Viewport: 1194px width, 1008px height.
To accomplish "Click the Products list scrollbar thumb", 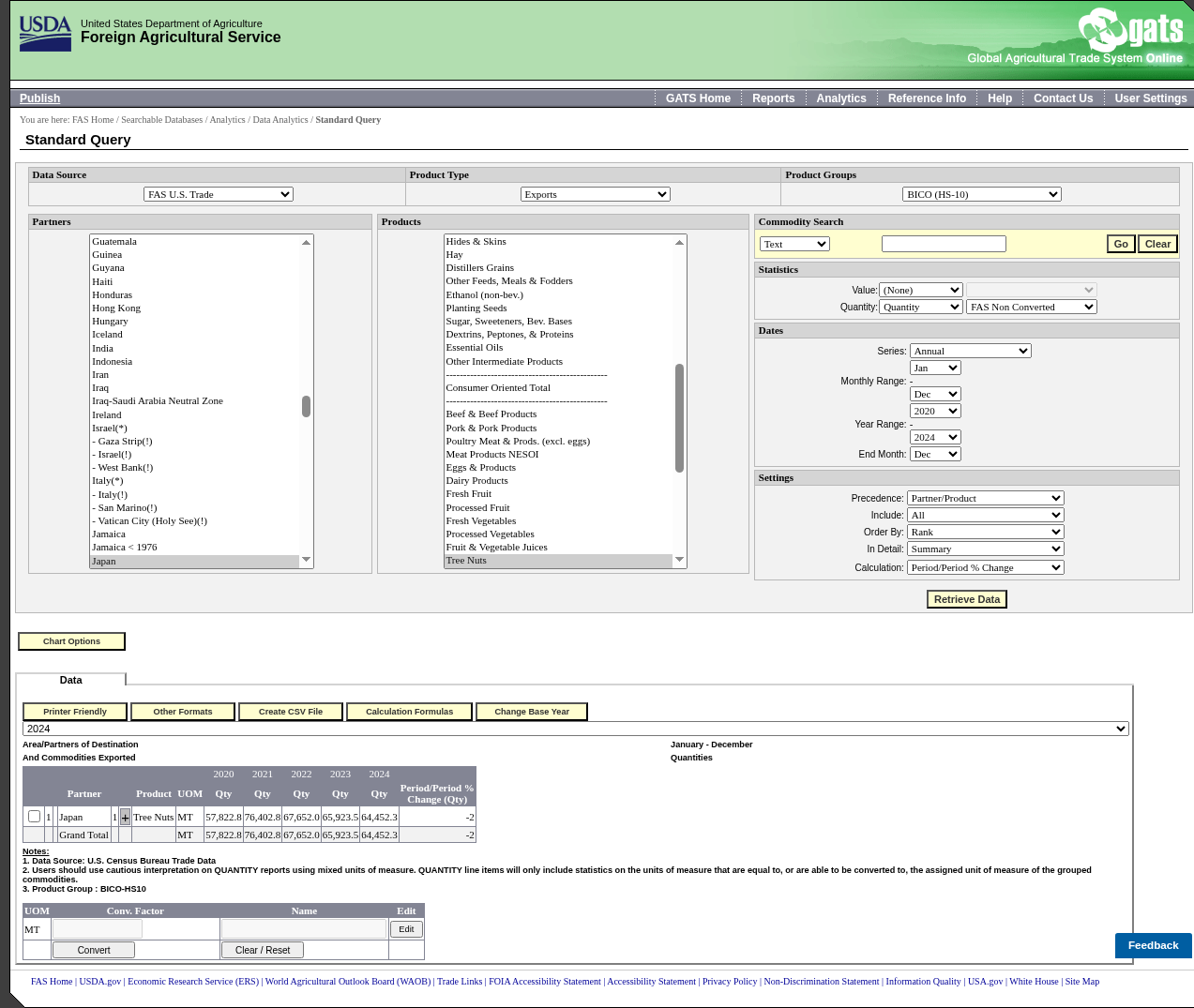I will pyautogui.click(x=679, y=418).
